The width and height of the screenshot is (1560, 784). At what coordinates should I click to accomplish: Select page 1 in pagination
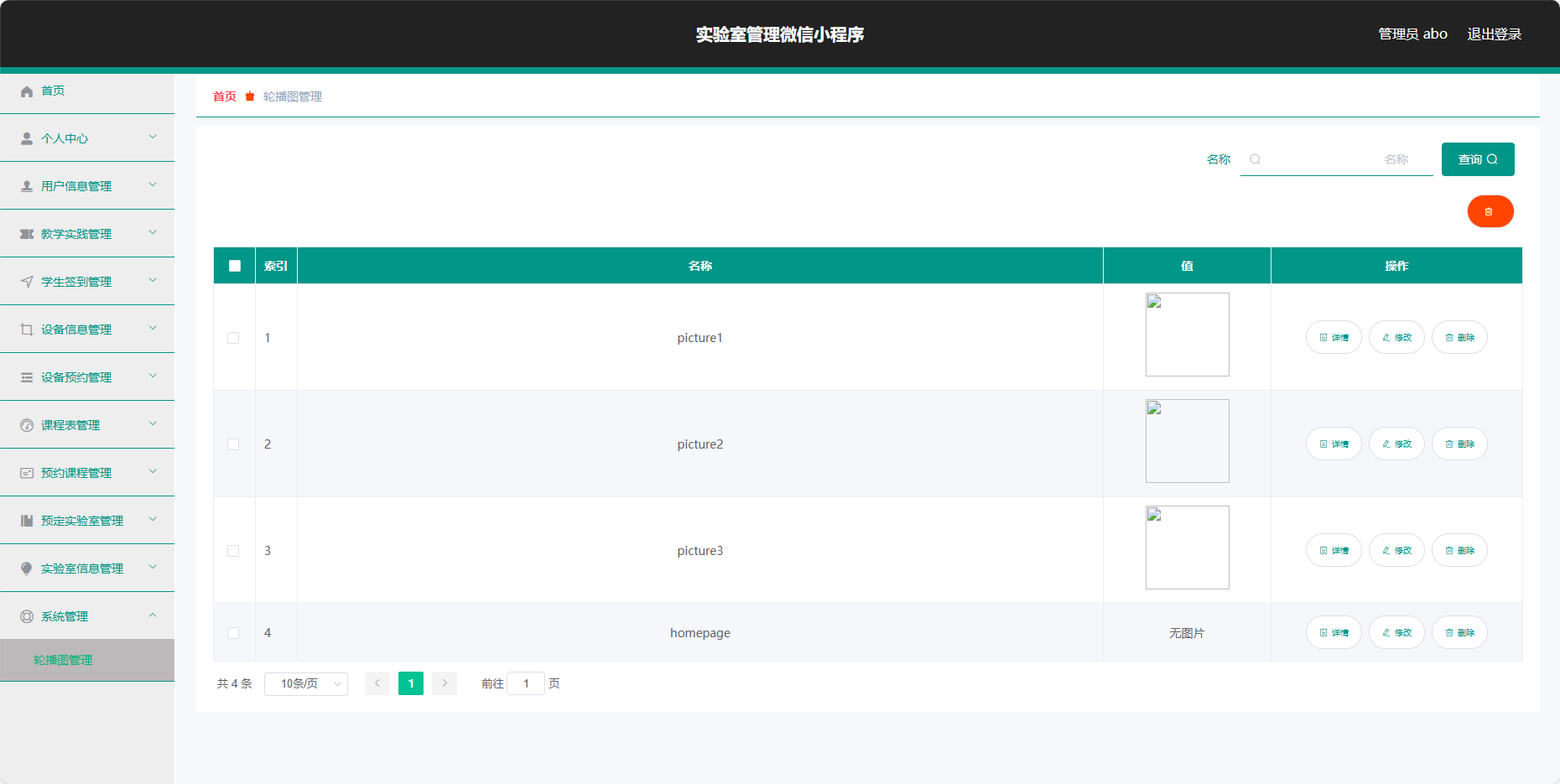point(411,683)
